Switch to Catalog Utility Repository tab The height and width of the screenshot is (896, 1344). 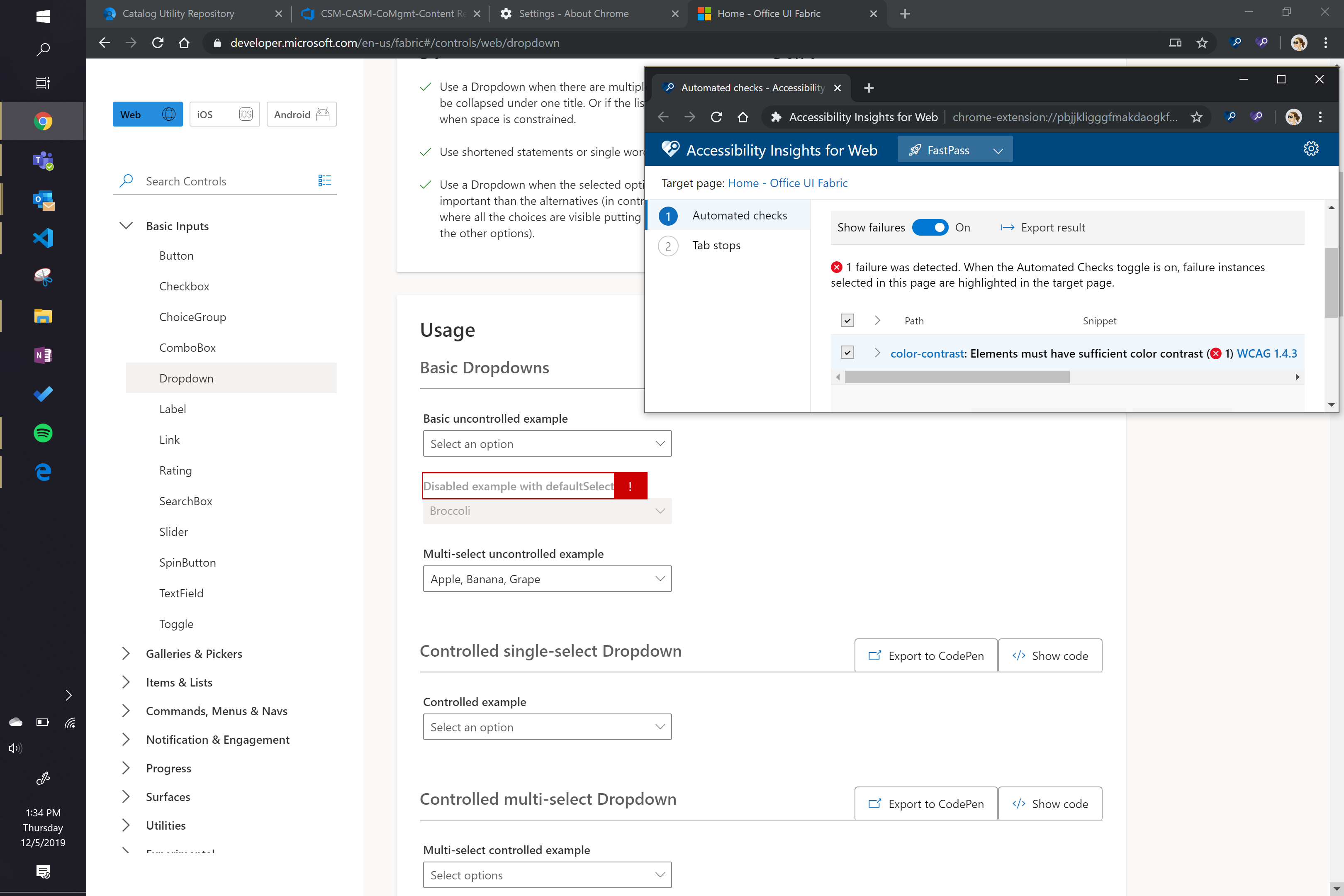click(x=178, y=14)
